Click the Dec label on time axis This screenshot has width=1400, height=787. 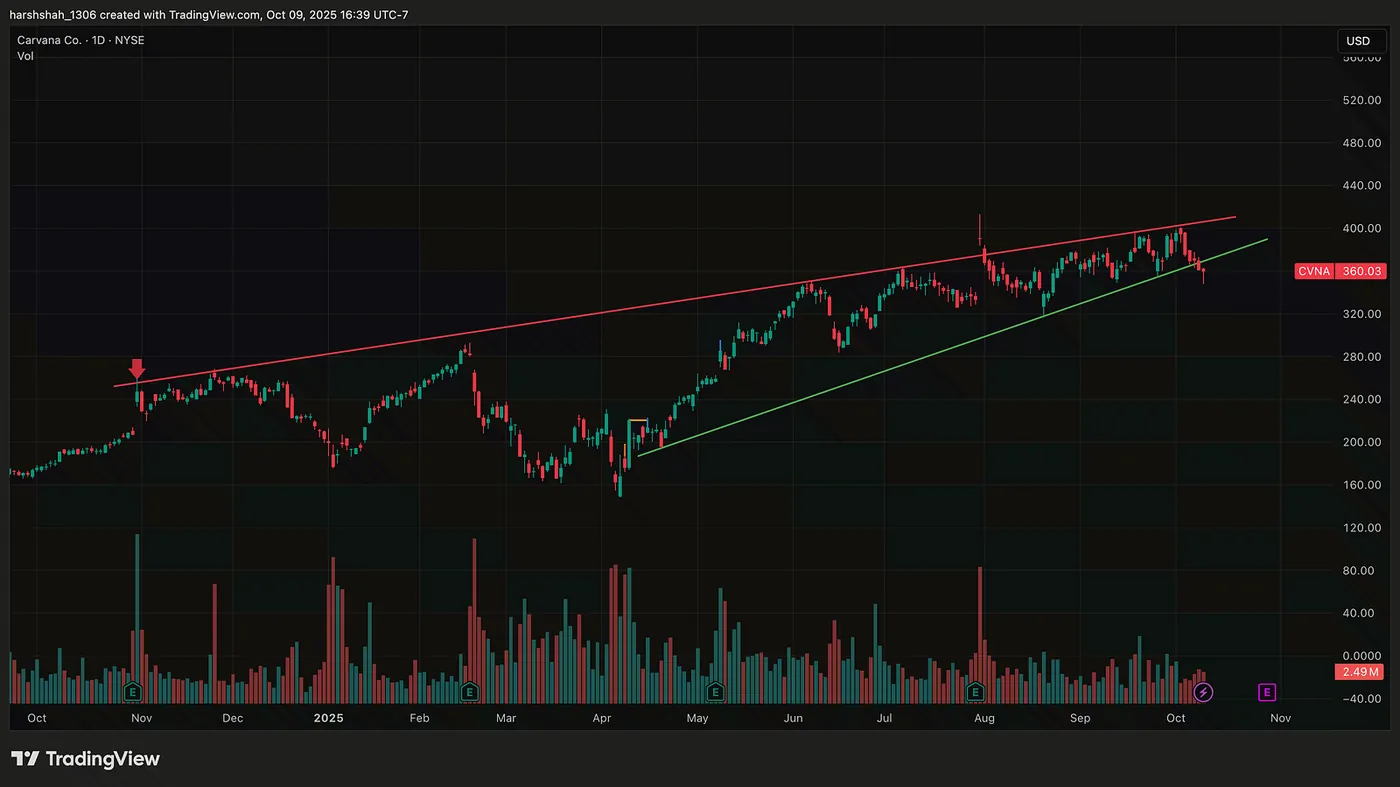pyautogui.click(x=232, y=718)
